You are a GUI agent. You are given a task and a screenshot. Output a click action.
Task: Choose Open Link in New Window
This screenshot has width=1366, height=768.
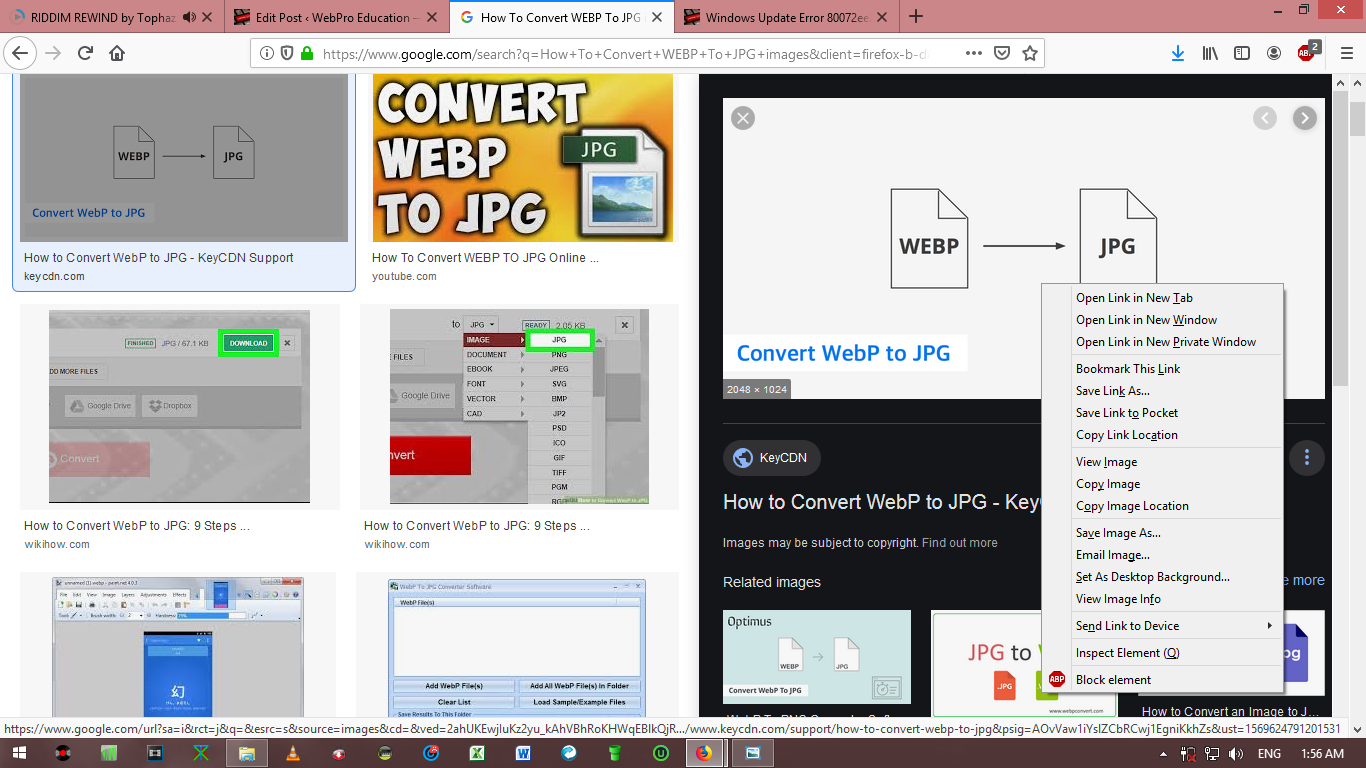(x=1162, y=320)
